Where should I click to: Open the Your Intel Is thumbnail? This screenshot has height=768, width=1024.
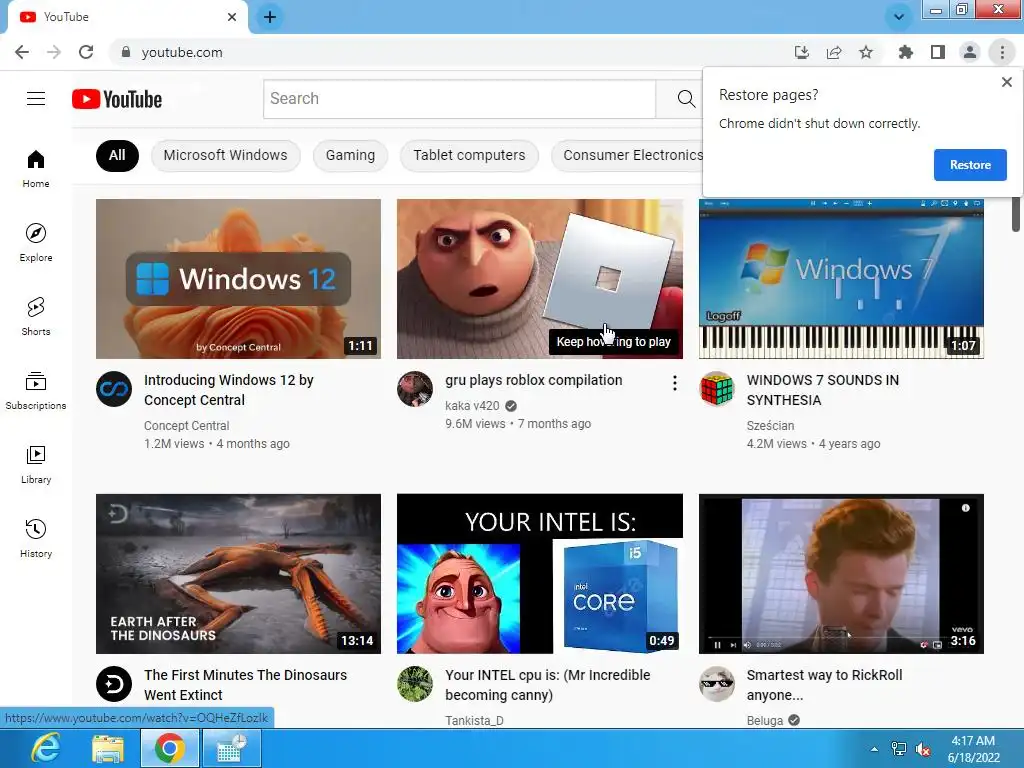pos(539,573)
